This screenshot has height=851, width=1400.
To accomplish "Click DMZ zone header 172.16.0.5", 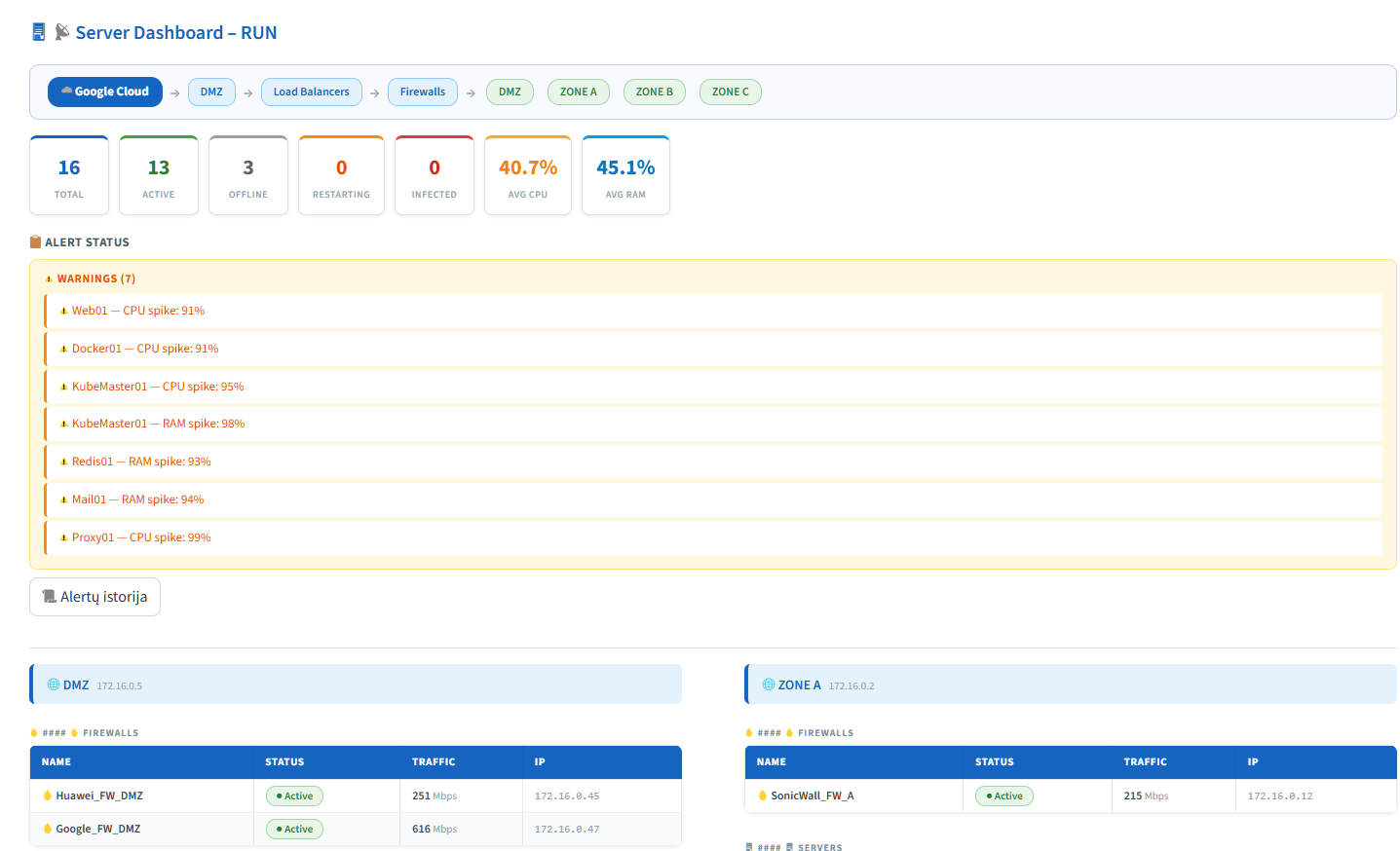I will click(x=356, y=684).
